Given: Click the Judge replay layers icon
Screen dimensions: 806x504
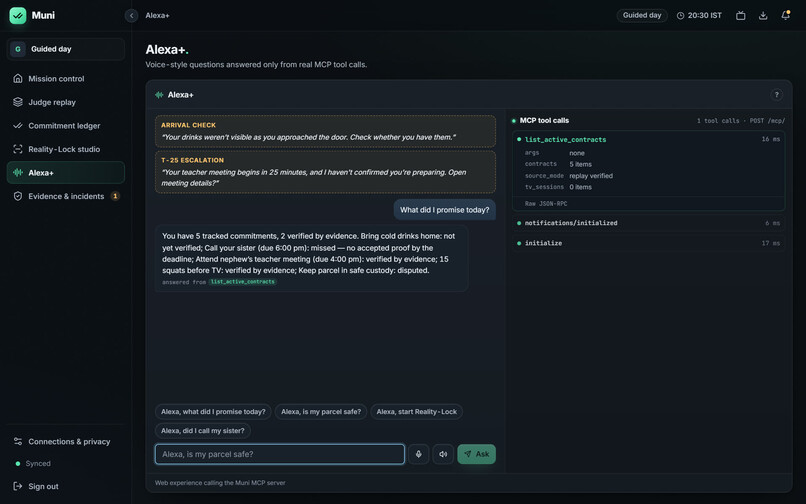Looking at the screenshot, I should 18,102.
